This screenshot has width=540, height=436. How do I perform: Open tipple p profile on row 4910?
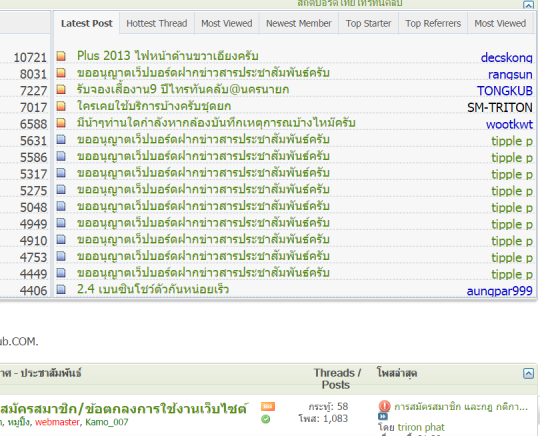[x=512, y=241]
